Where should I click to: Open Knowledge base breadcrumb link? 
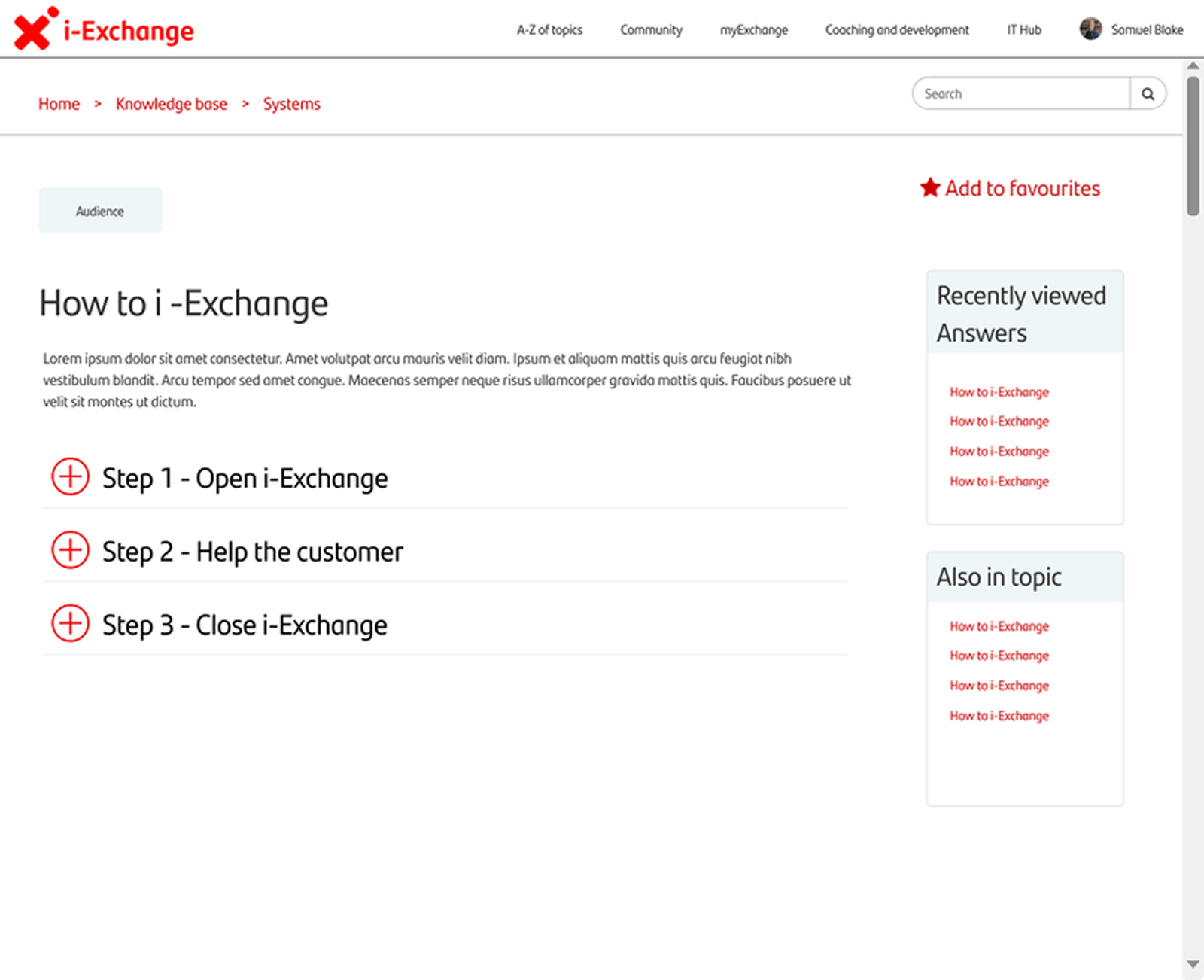tap(172, 104)
